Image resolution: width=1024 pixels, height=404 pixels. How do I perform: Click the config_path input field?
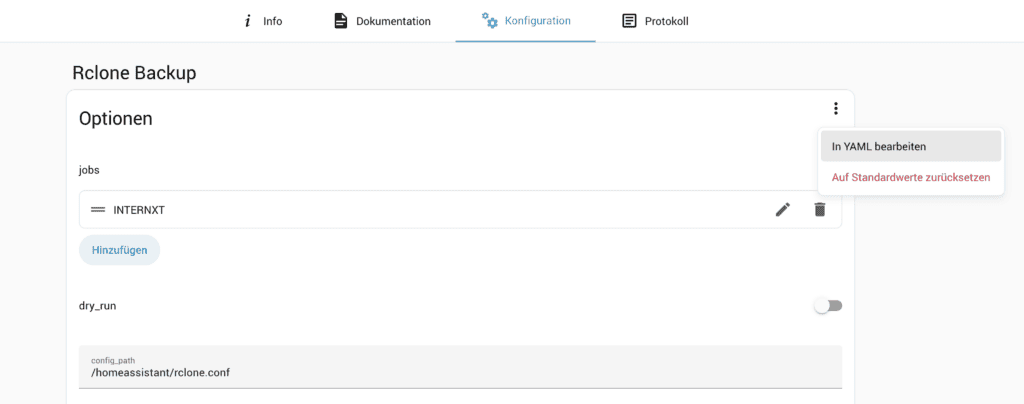tap(460, 372)
